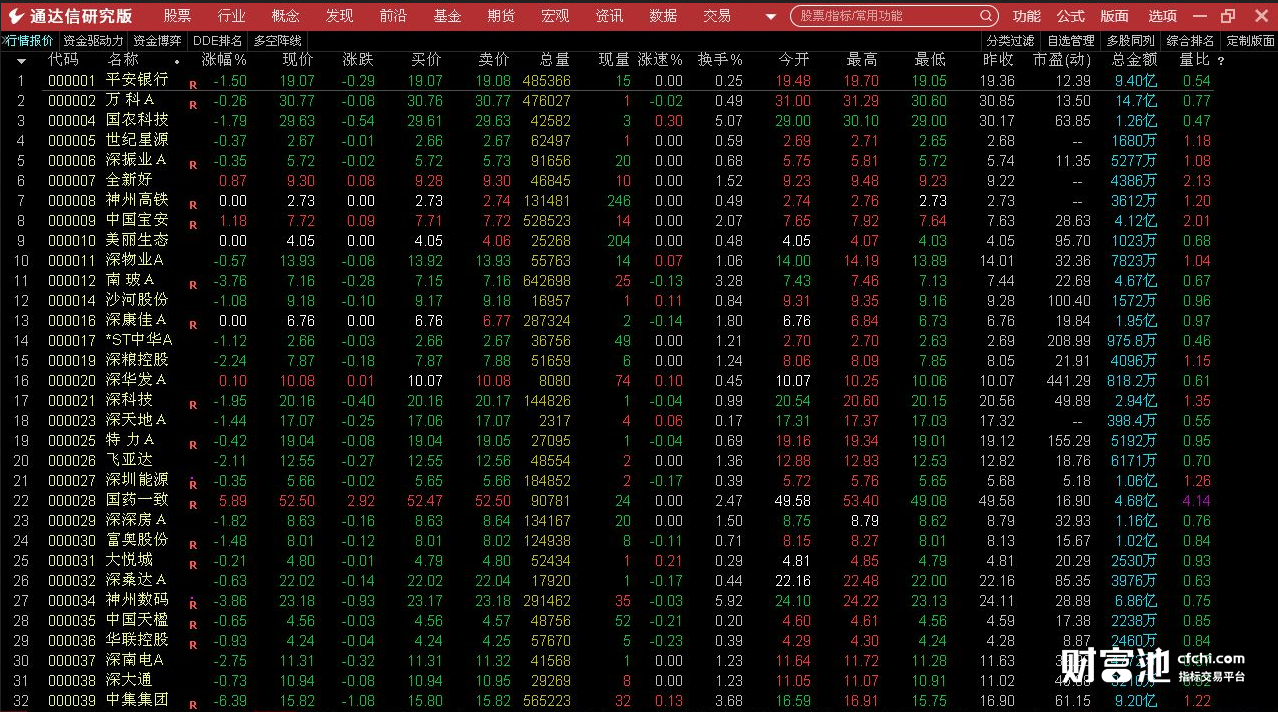Image resolution: width=1278 pixels, height=712 pixels.
Task: Sort by the 涨幅% column header
Action: tap(224, 60)
